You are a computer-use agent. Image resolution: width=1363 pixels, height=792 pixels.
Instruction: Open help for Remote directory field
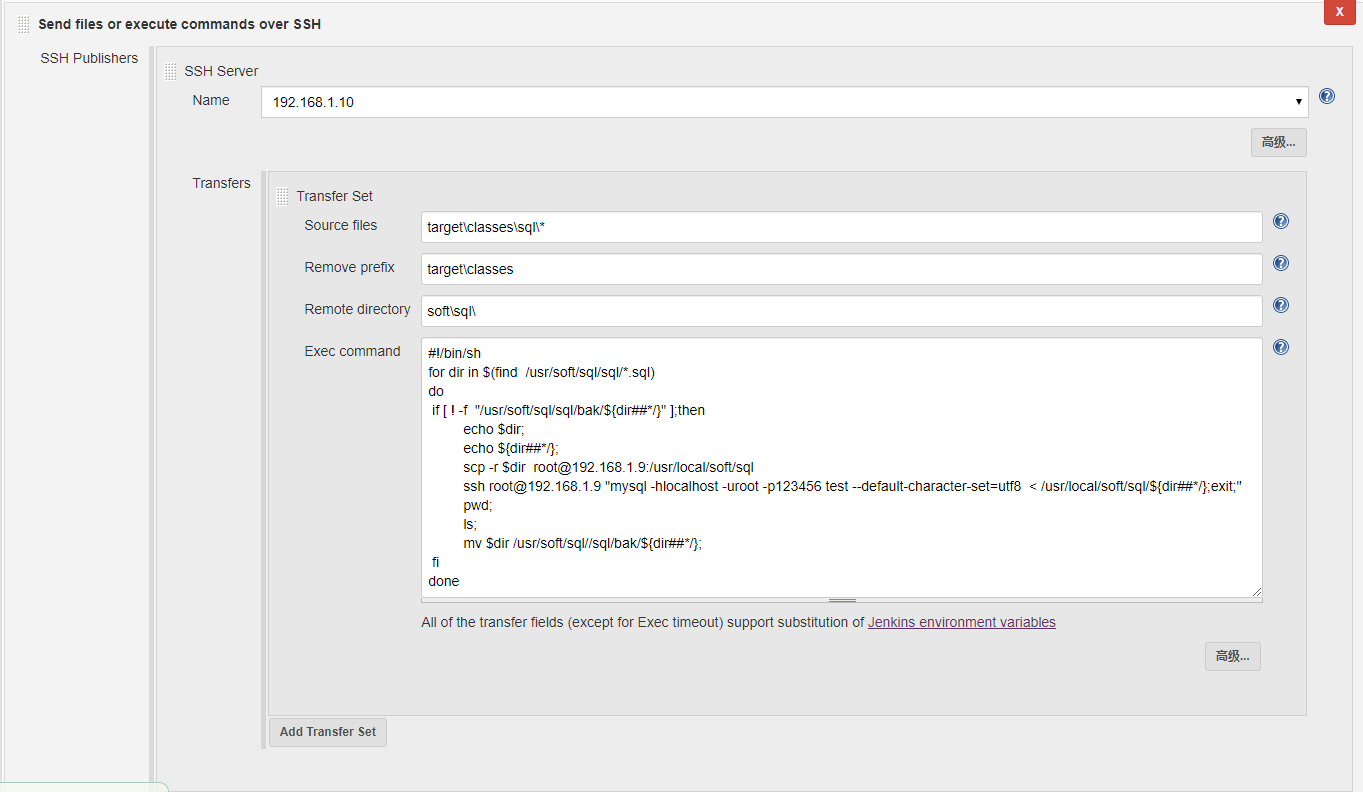(x=1281, y=305)
